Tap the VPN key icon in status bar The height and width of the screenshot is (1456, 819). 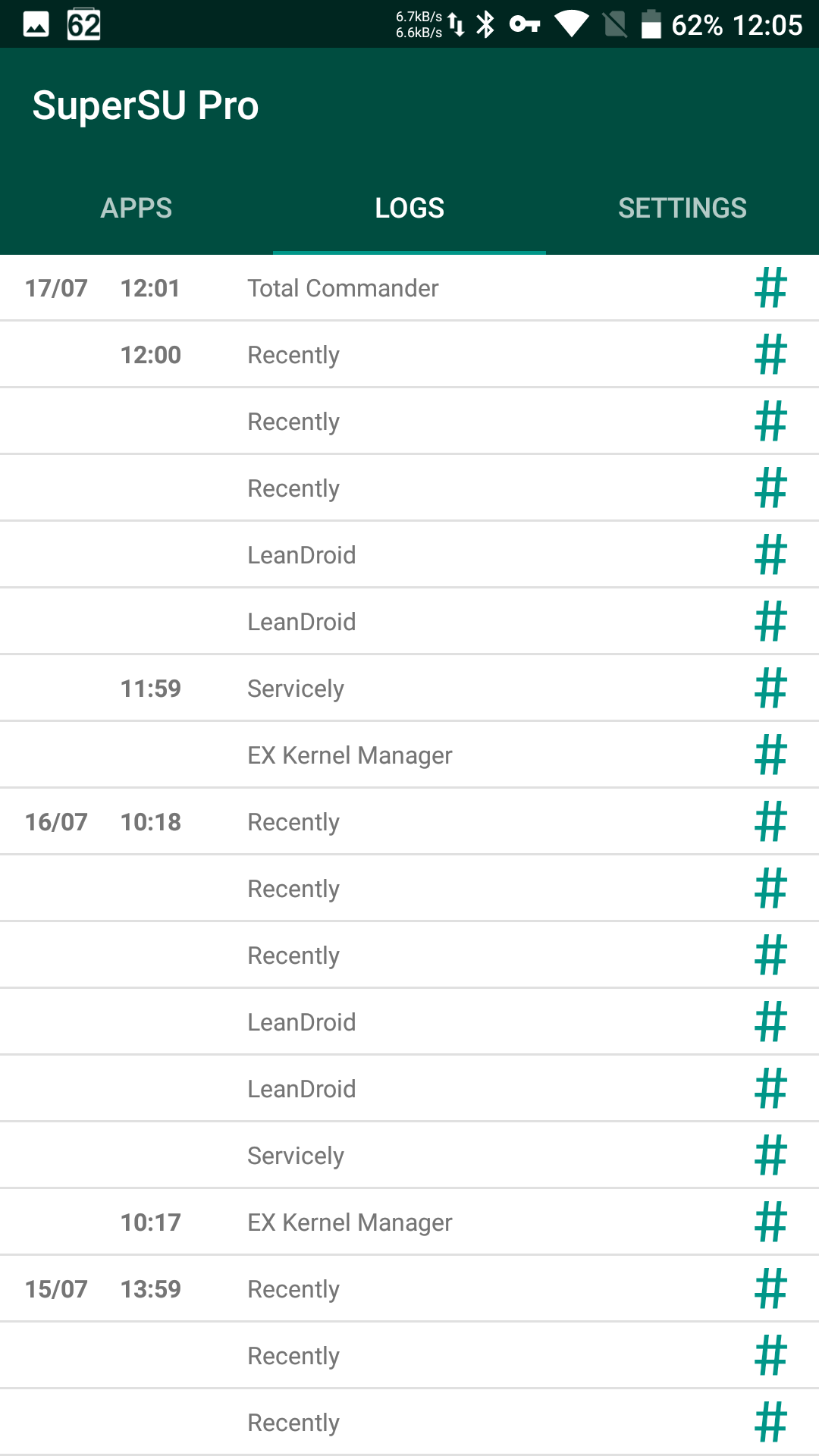click(x=525, y=24)
